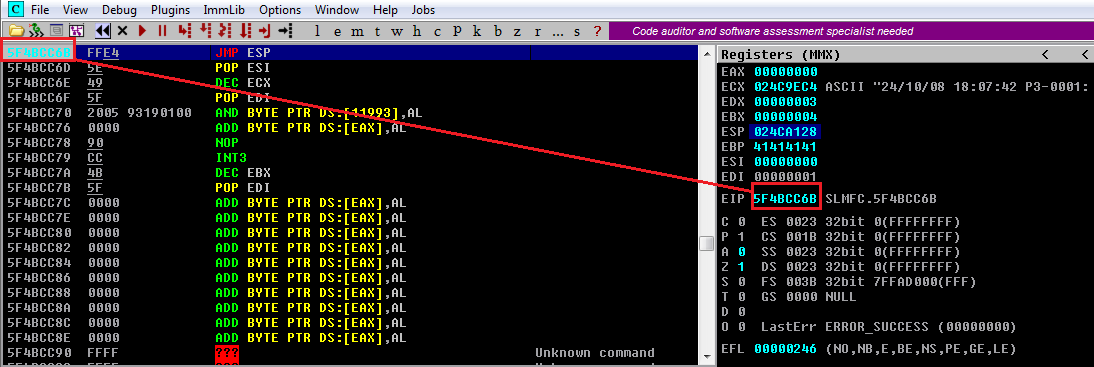This screenshot has height=367, width=1094.
Task: Select the JMP ESP instruction line
Action: [350, 52]
